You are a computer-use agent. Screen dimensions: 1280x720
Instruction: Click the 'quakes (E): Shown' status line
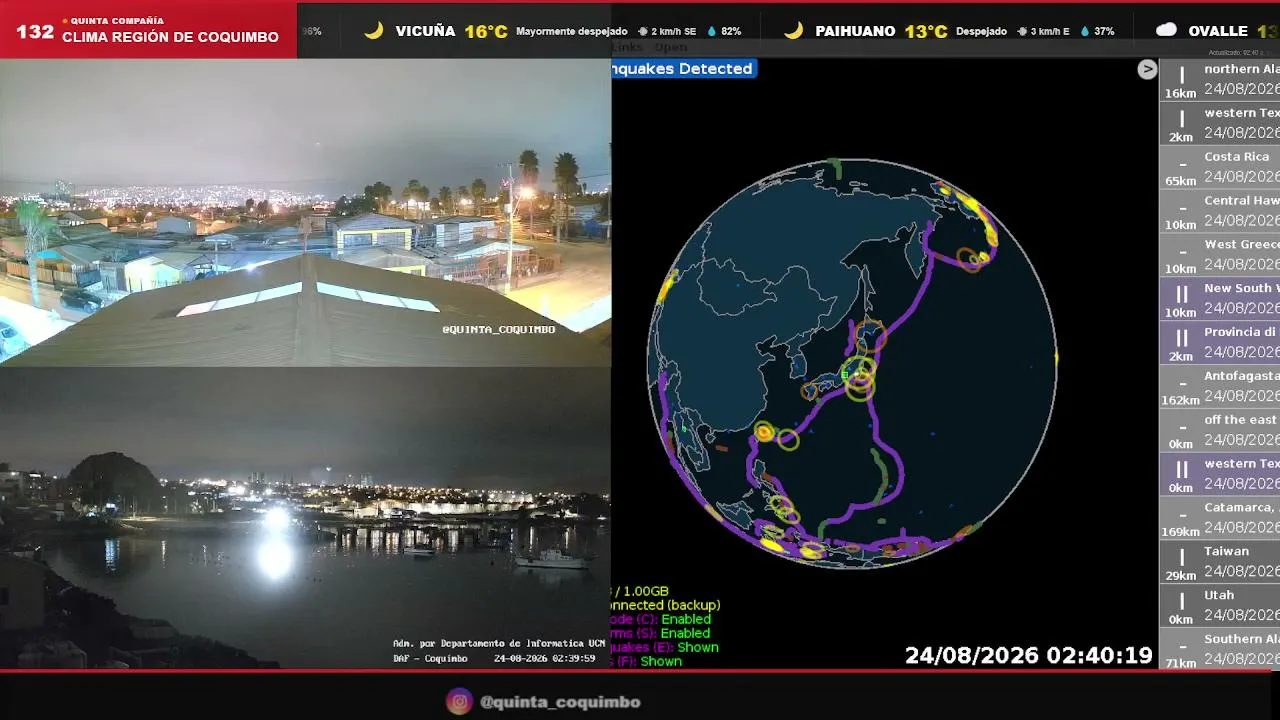665,647
